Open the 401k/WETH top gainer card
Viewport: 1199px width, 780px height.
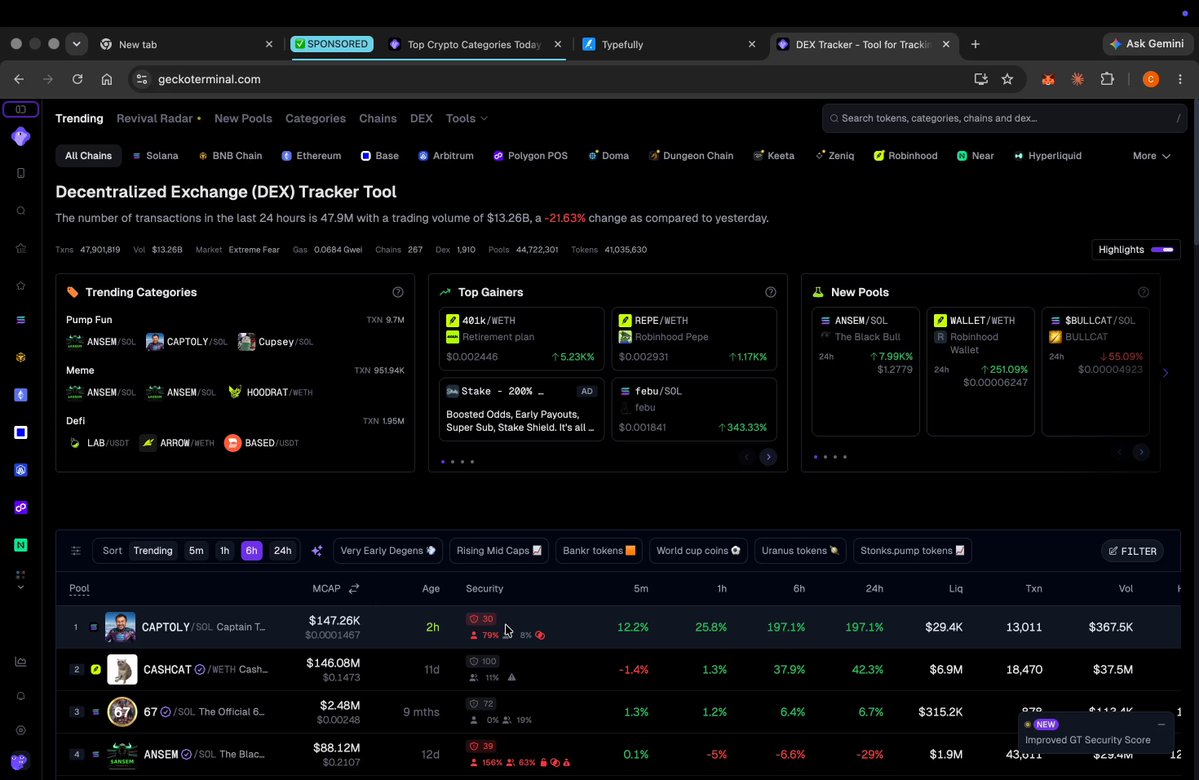click(522, 339)
